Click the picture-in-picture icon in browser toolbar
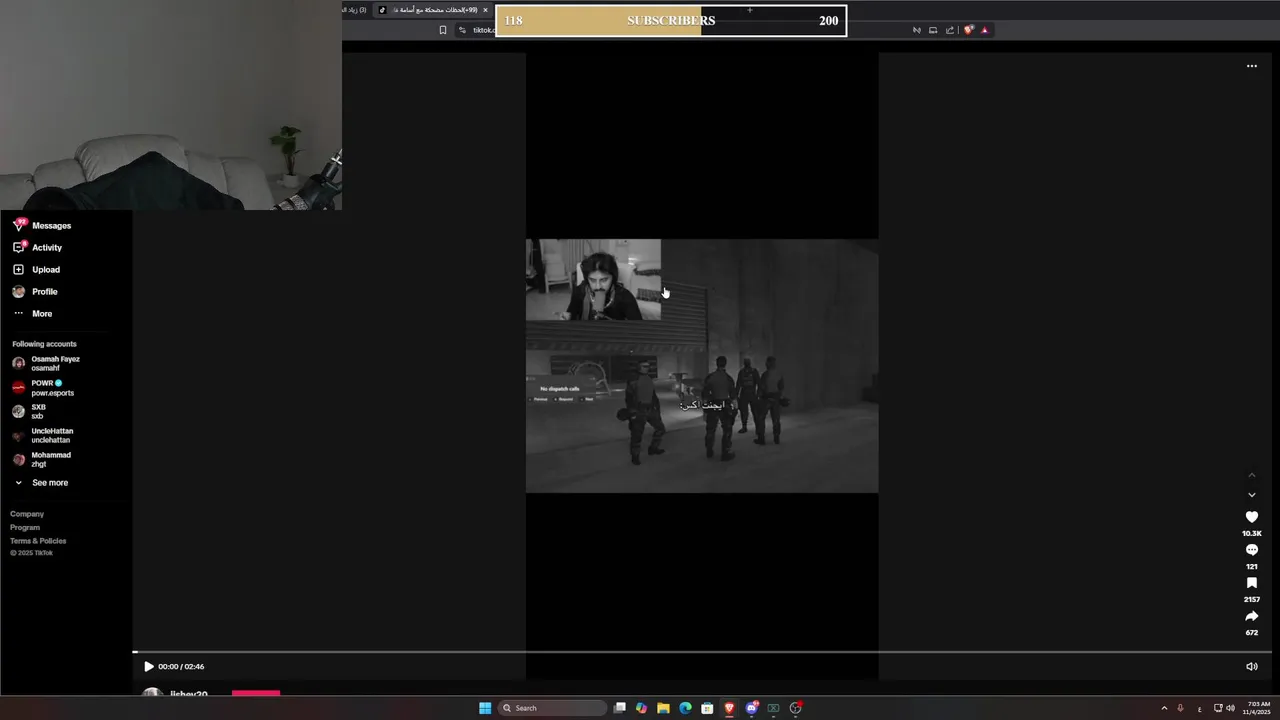This screenshot has height=720, width=1280. [x=933, y=30]
